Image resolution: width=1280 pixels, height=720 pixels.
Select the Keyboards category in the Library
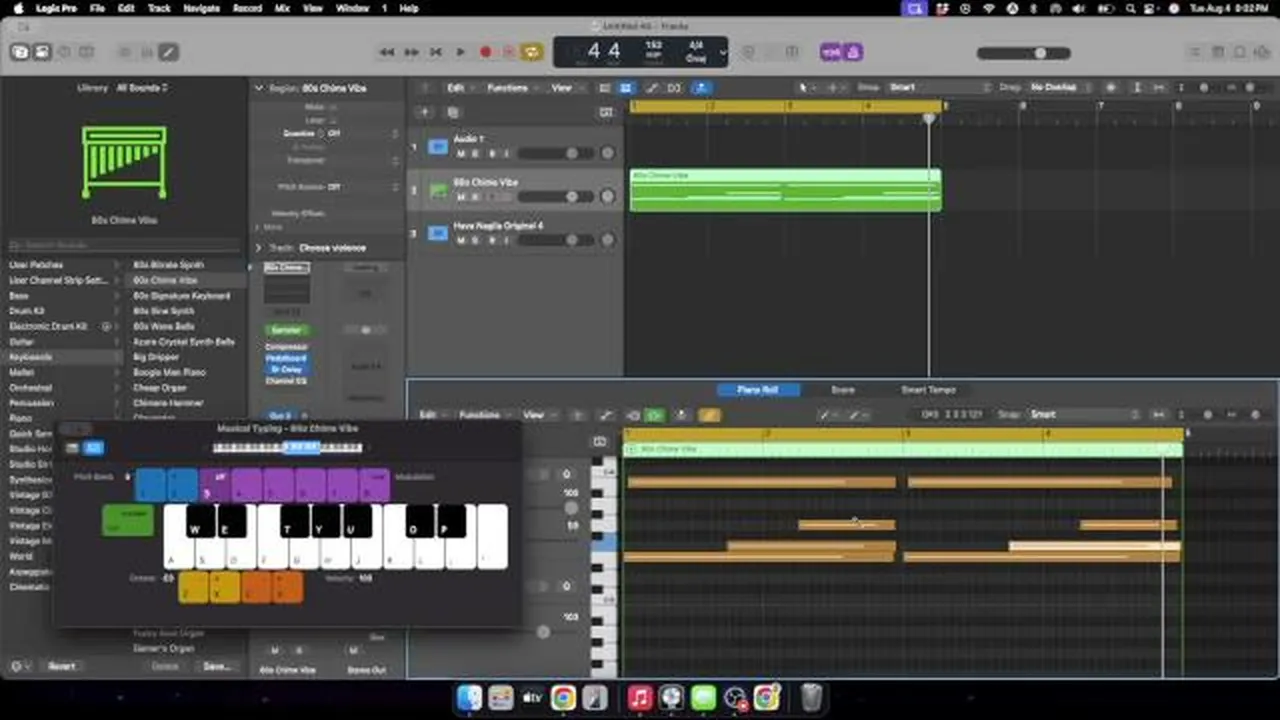[x=62, y=357]
